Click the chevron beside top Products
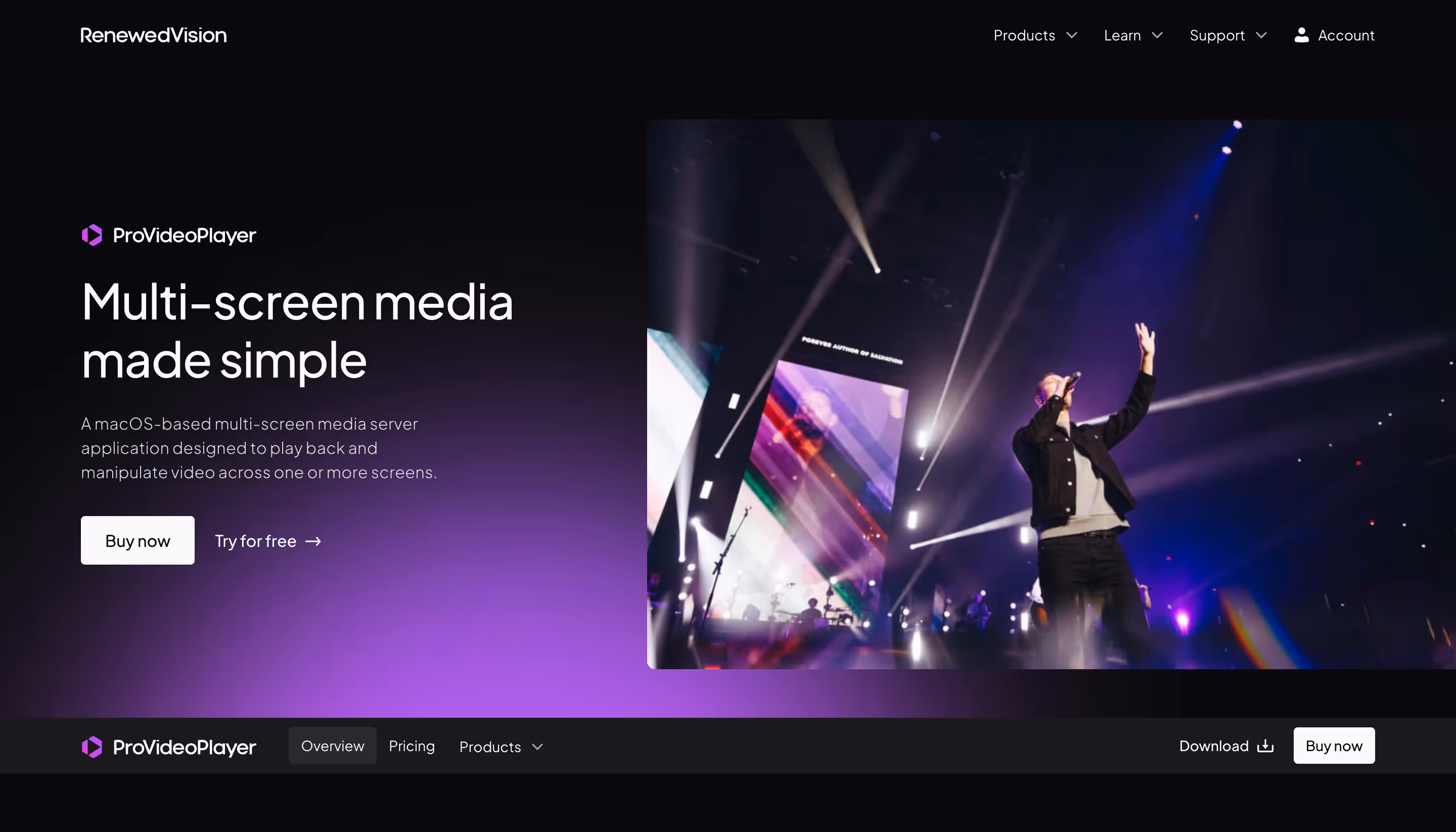This screenshot has height=832, width=1456. (1072, 35)
